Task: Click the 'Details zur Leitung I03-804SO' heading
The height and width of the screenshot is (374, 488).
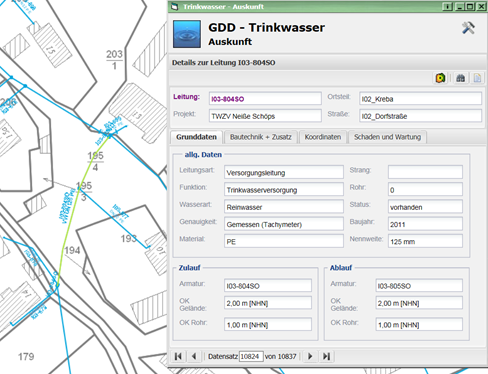Action: (x=223, y=63)
